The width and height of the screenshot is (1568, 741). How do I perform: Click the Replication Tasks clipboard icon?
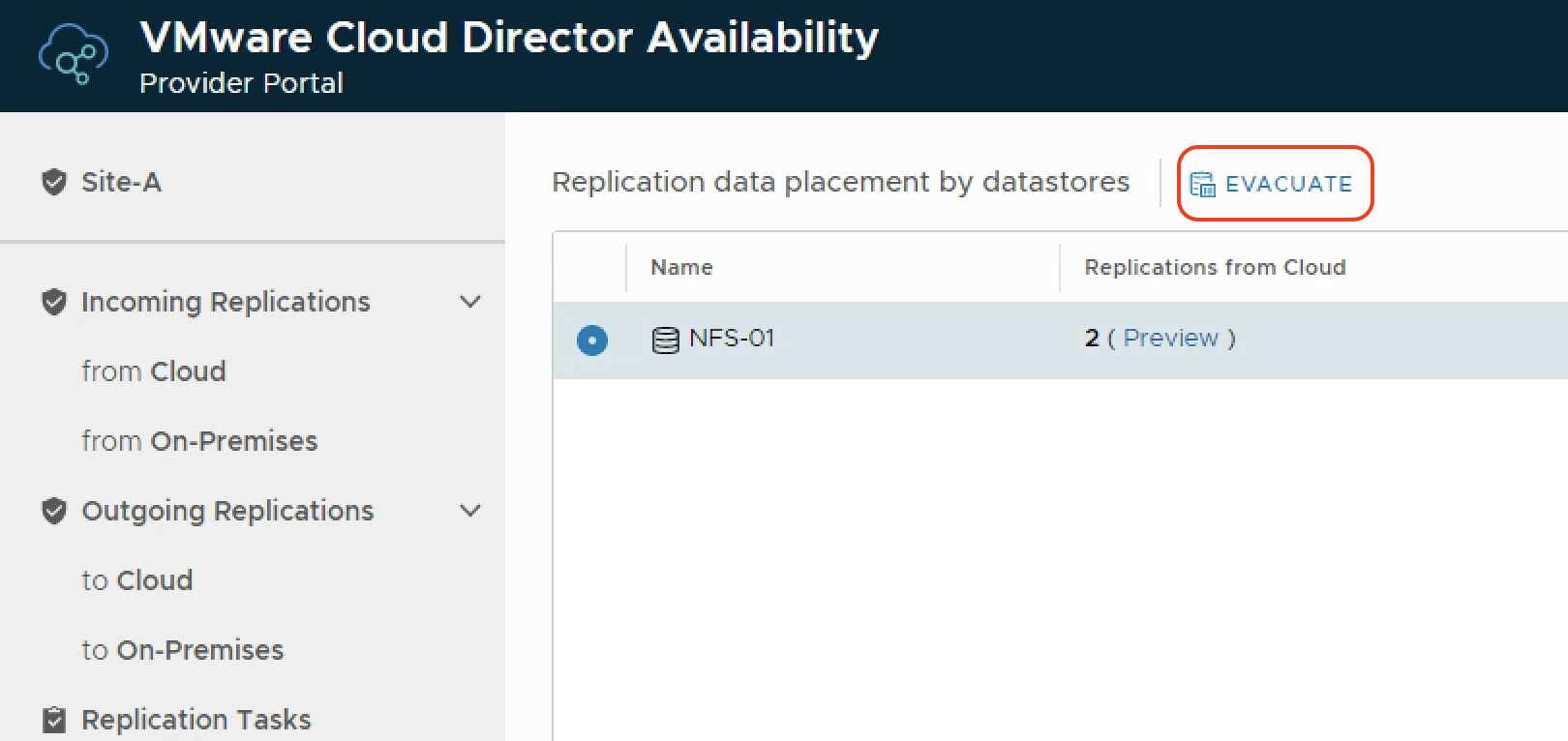[54, 720]
